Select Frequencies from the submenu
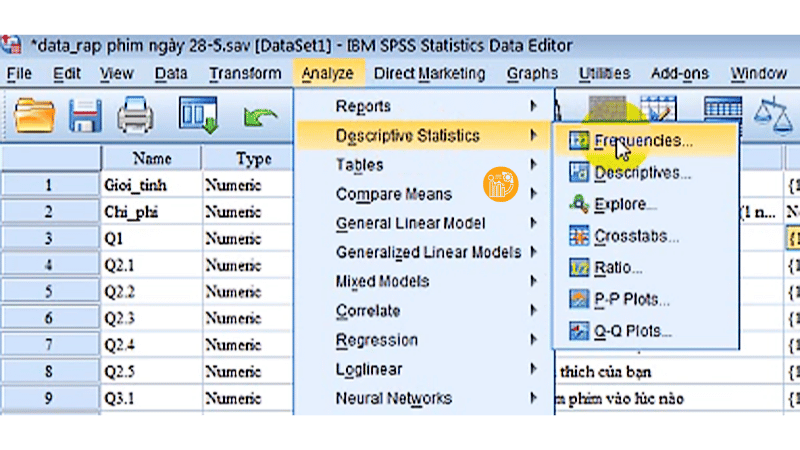Image resolution: width=800 pixels, height=450 pixels. 642,142
